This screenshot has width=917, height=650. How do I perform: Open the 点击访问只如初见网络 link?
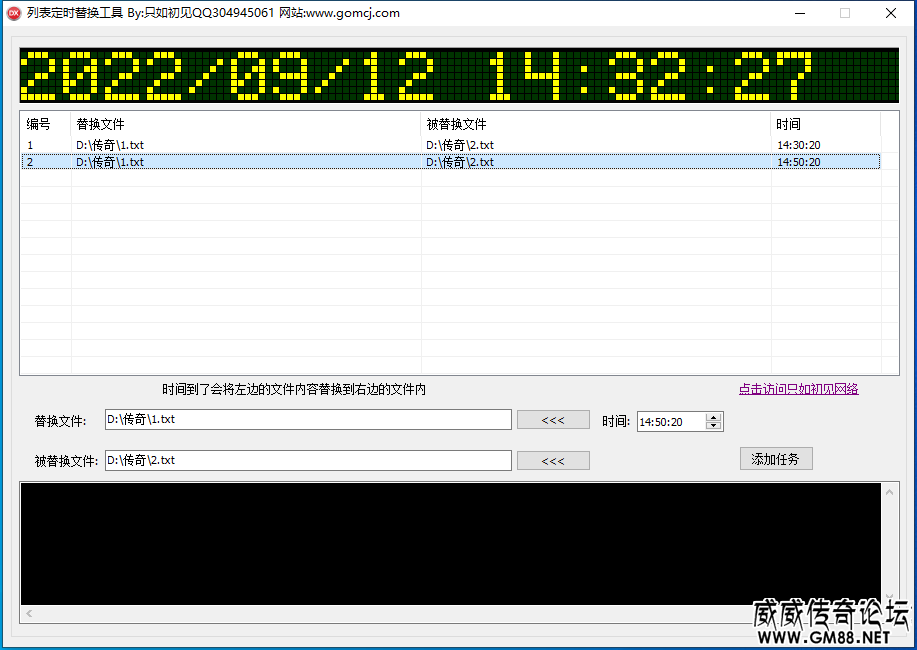pyautogui.click(x=798, y=389)
